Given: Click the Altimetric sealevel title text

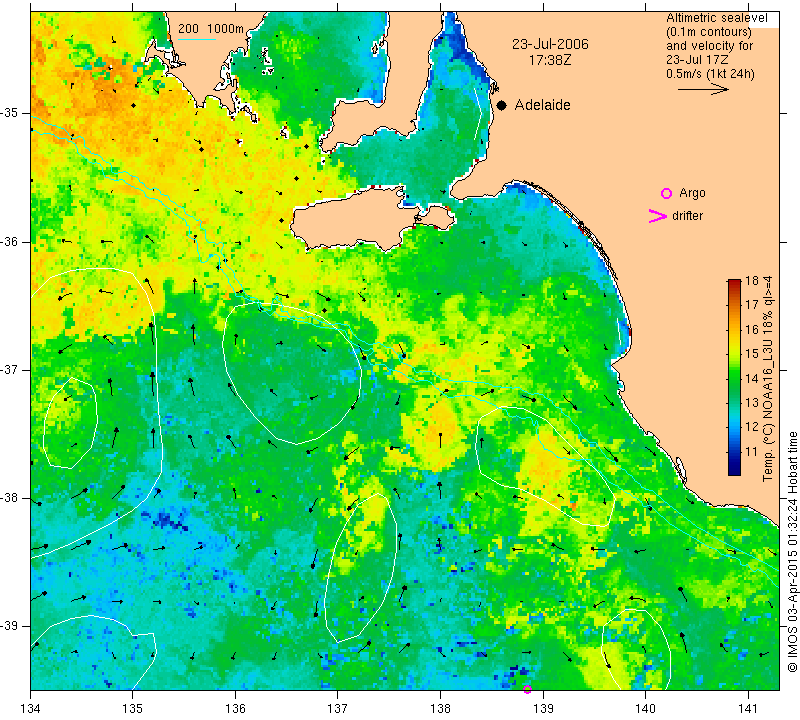Looking at the screenshot, I should [716, 18].
